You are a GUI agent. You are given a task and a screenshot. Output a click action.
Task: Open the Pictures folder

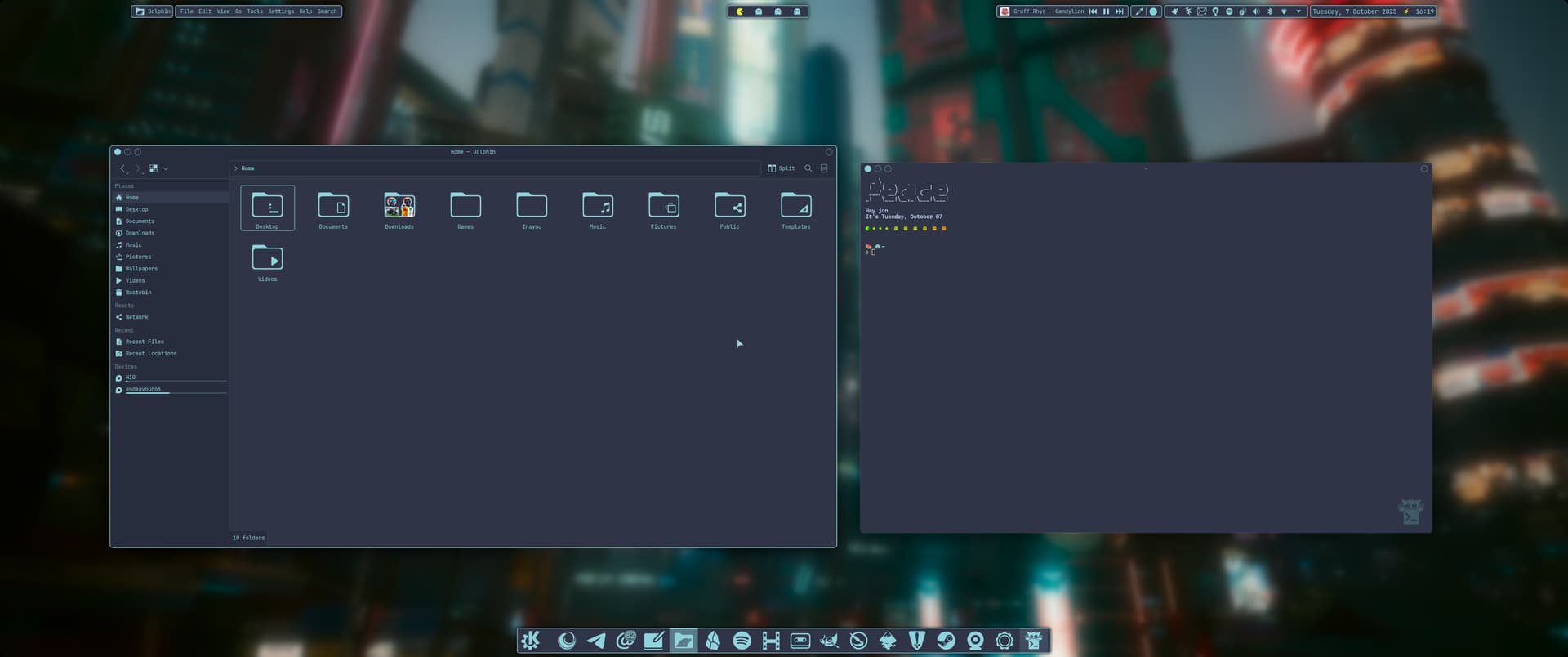[663, 208]
